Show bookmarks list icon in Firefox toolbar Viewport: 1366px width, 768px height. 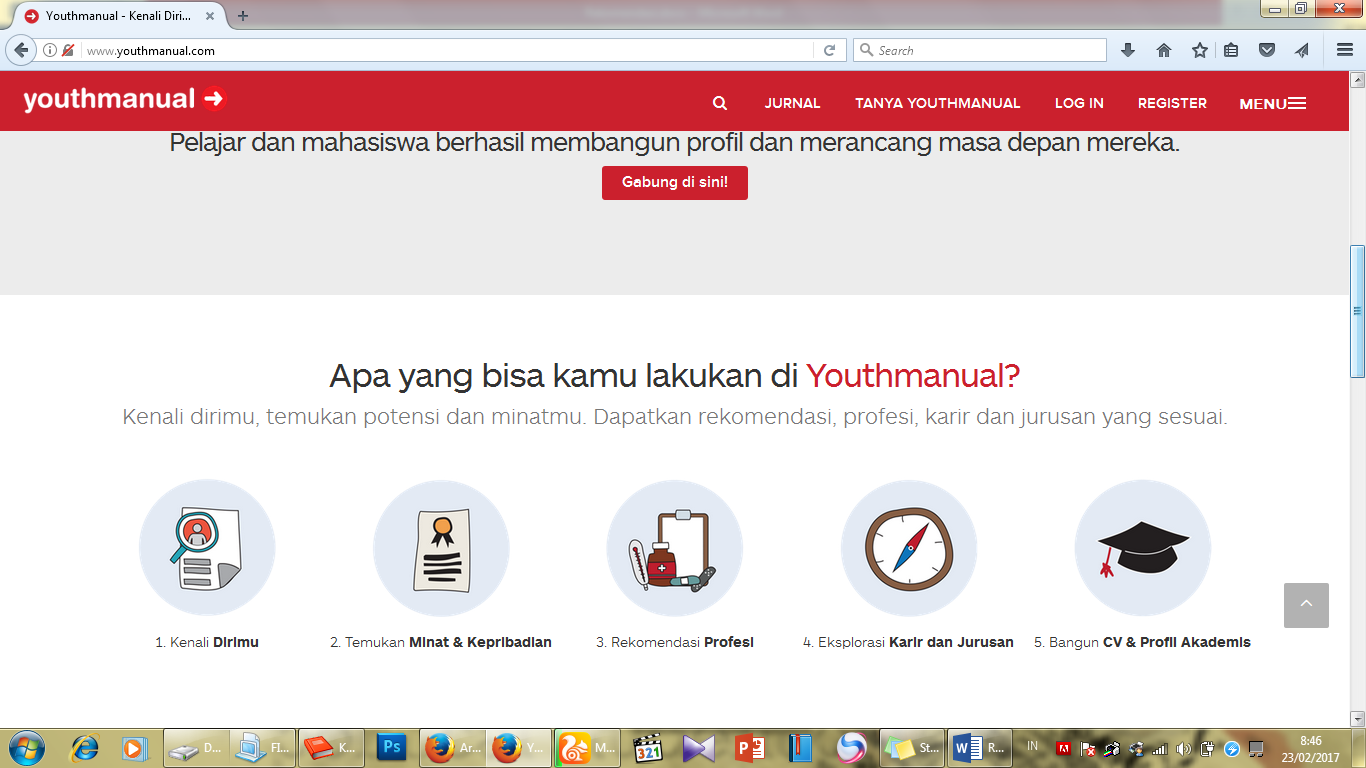1231,50
